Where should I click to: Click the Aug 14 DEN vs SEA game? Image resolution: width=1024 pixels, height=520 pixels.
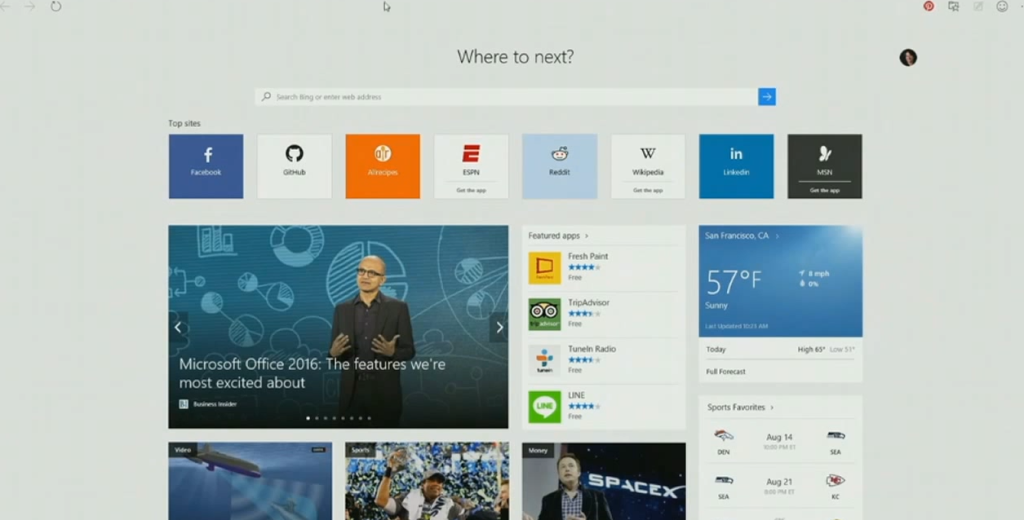point(780,442)
